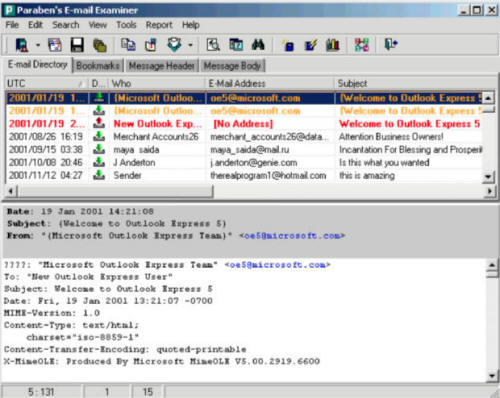Image resolution: width=500 pixels, height=398 pixels.
Task: Click the copy documents toolbar icon
Action: [x=128, y=44]
